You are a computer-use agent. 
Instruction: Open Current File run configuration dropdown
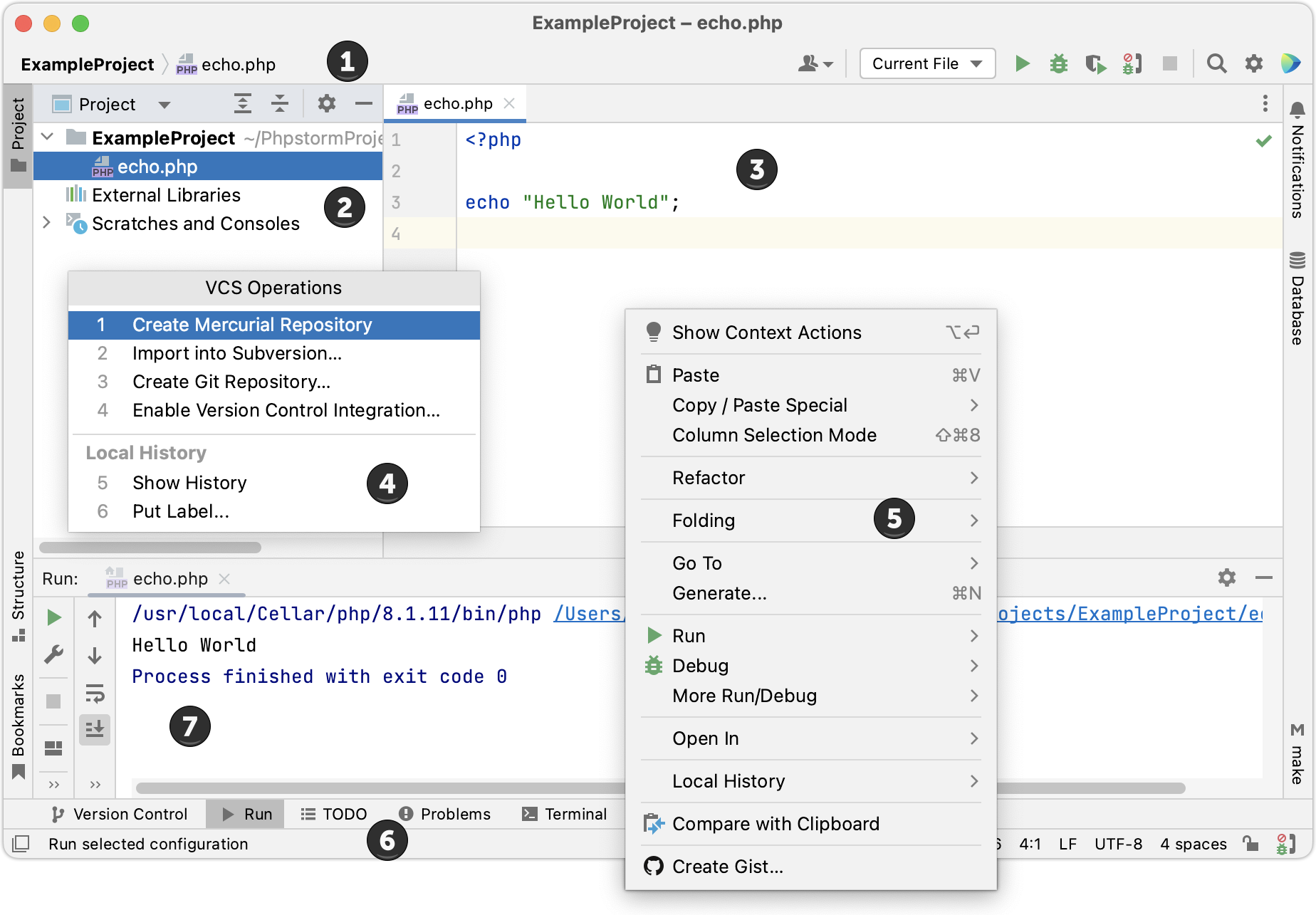tap(927, 64)
